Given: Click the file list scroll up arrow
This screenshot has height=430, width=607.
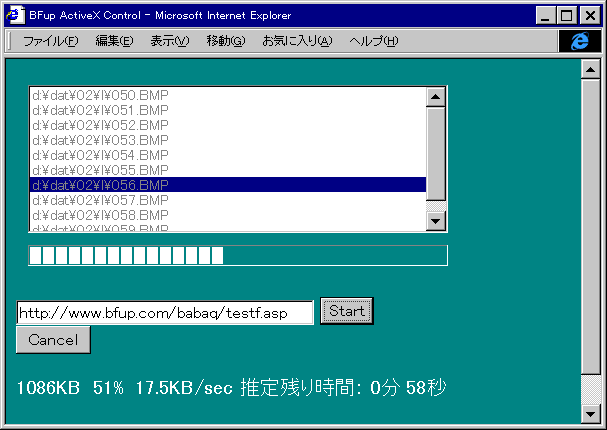Looking at the screenshot, I should [436, 97].
